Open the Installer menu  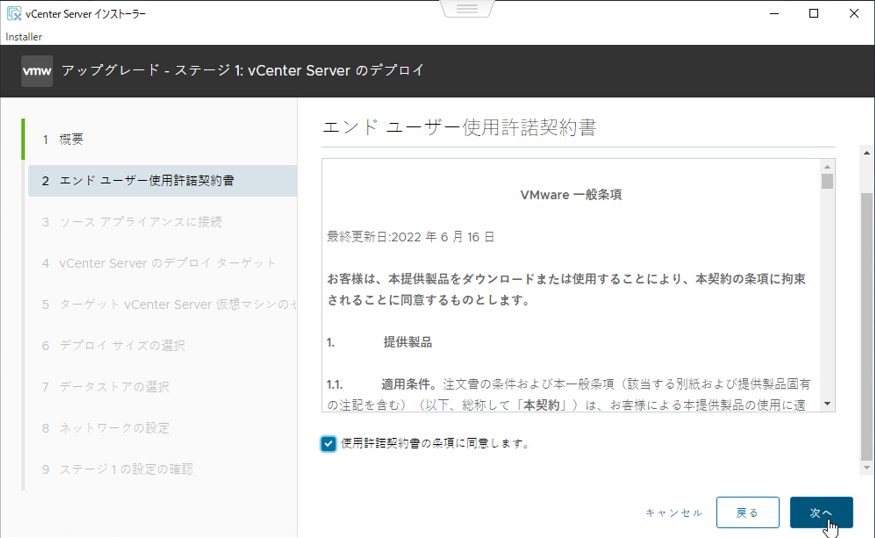(x=23, y=37)
